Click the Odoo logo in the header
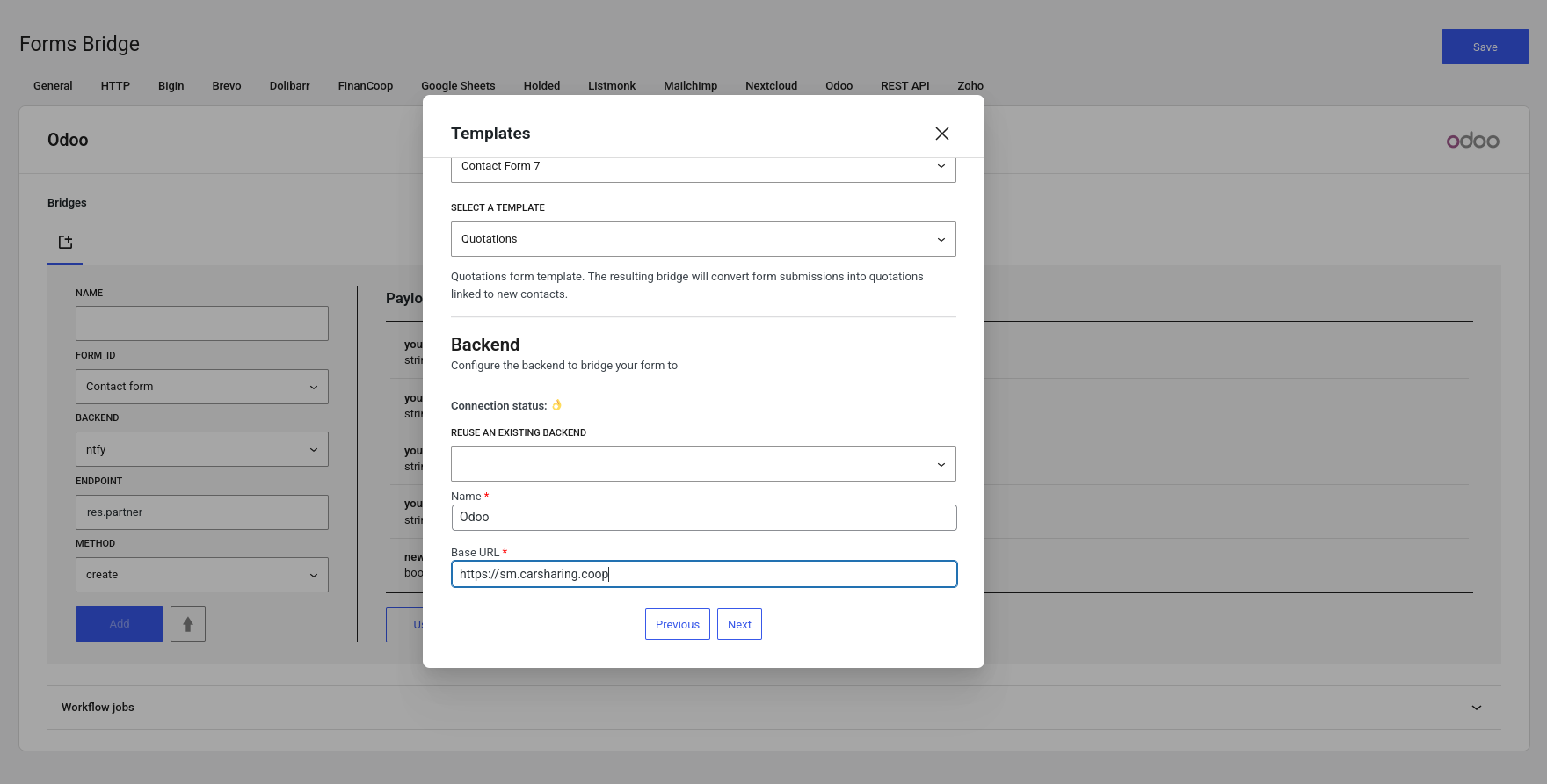 click(x=1473, y=141)
